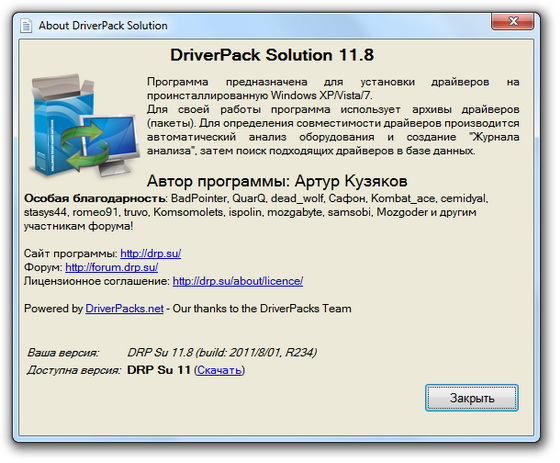560x463 pixels.
Task: Click the Закрыть button
Action: pos(471,398)
